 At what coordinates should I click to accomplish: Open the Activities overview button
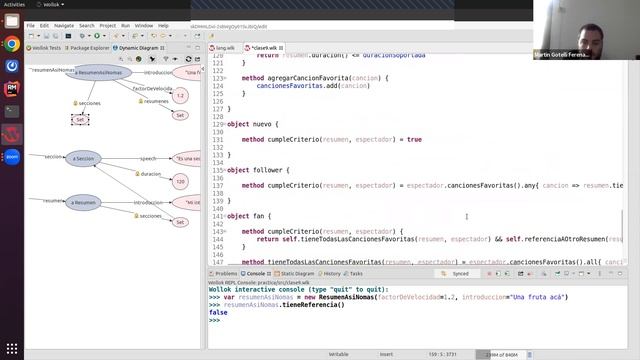coord(14,4)
